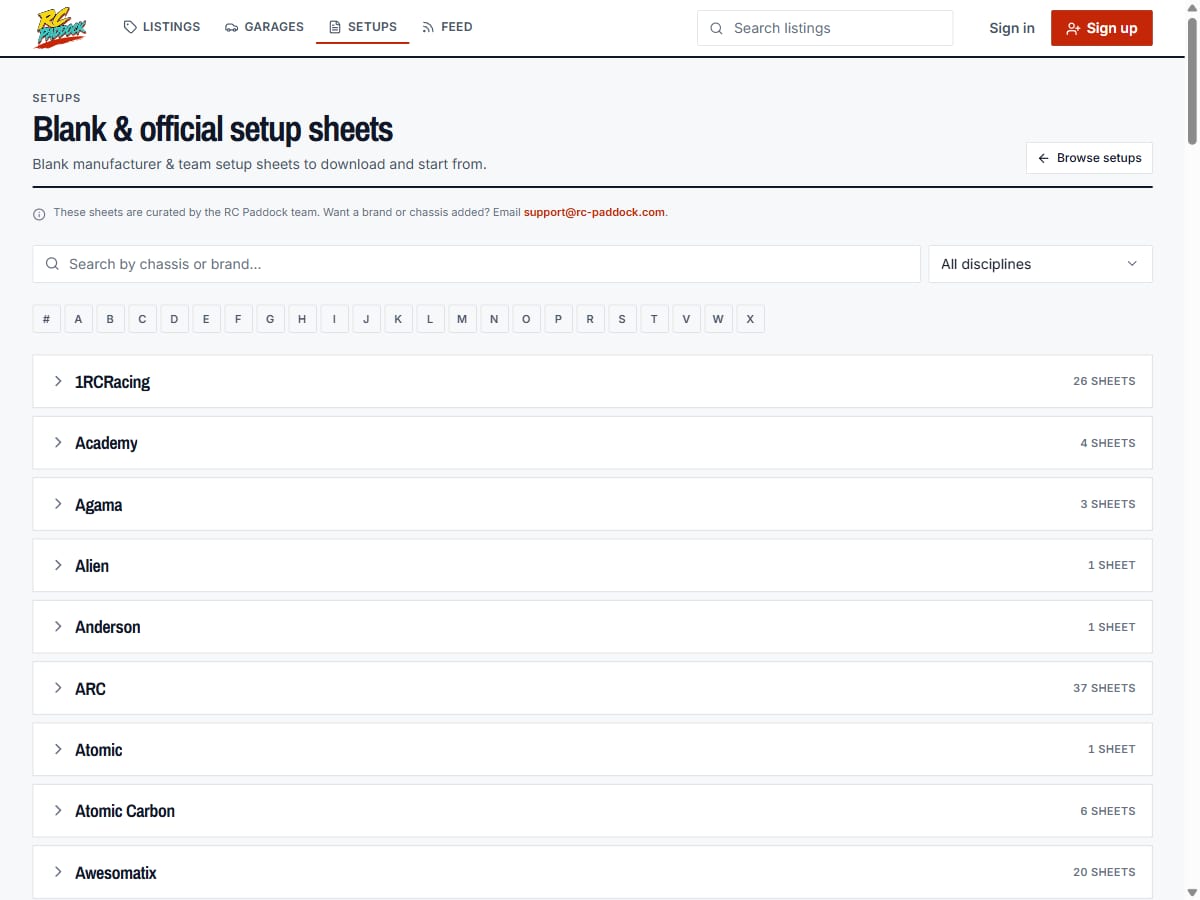
Task: Filter brands by letter E
Action: pos(206,319)
